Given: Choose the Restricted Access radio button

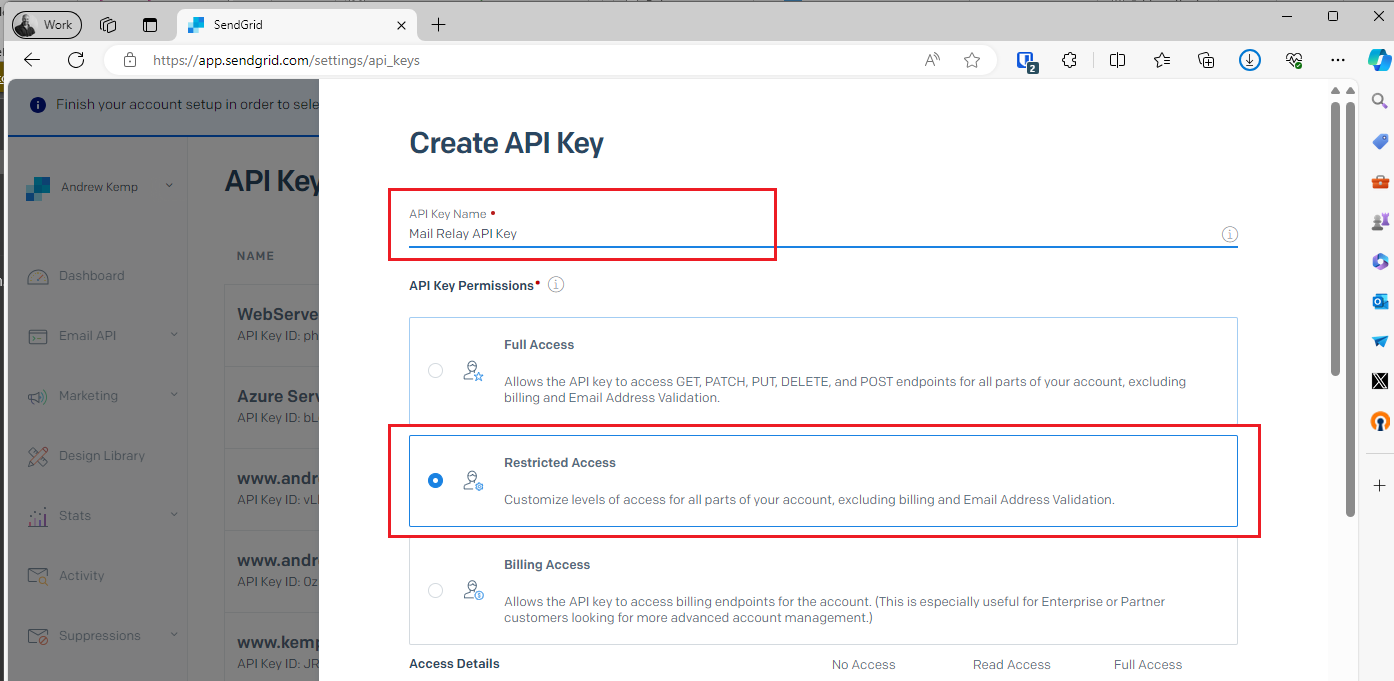Looking at the screenshot, I should point(435,480).
